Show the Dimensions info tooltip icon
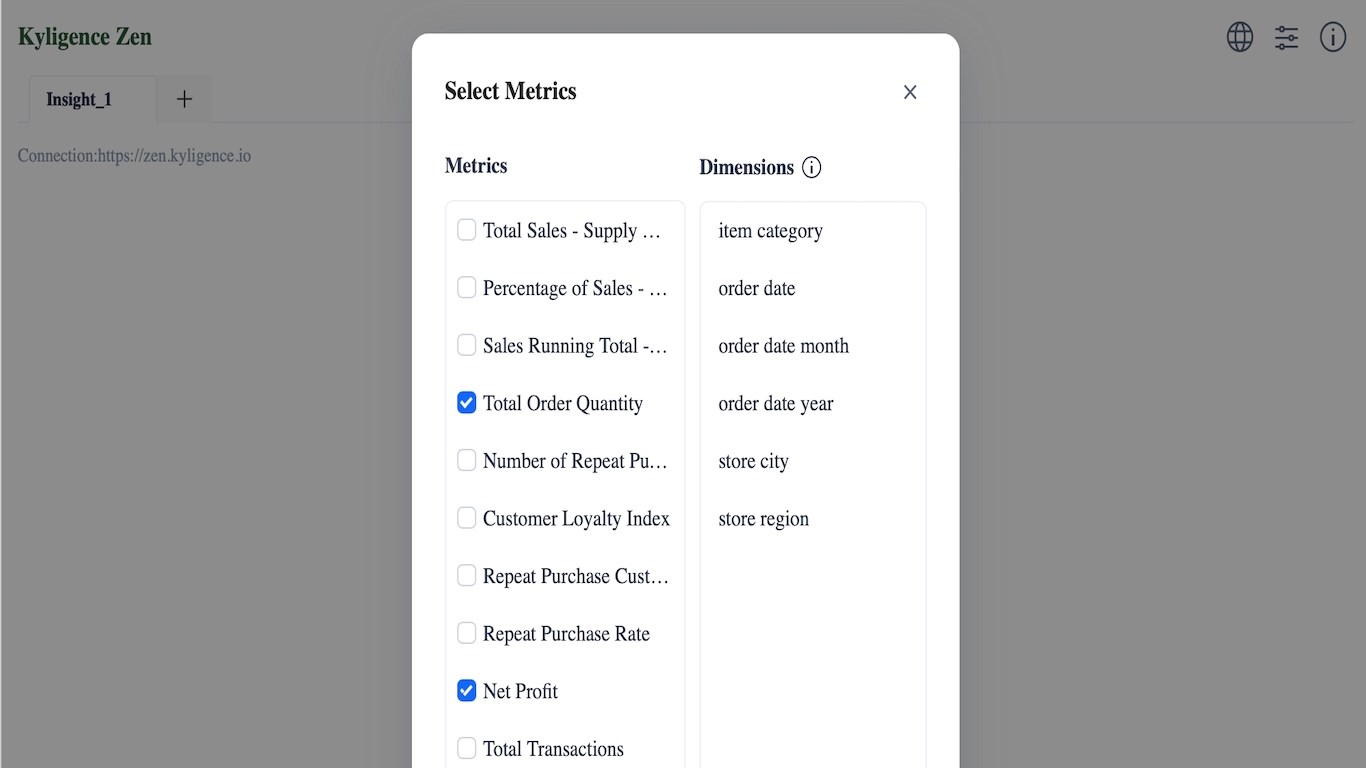The height and width of the screenshot is (768, 1366). point(812,167)
